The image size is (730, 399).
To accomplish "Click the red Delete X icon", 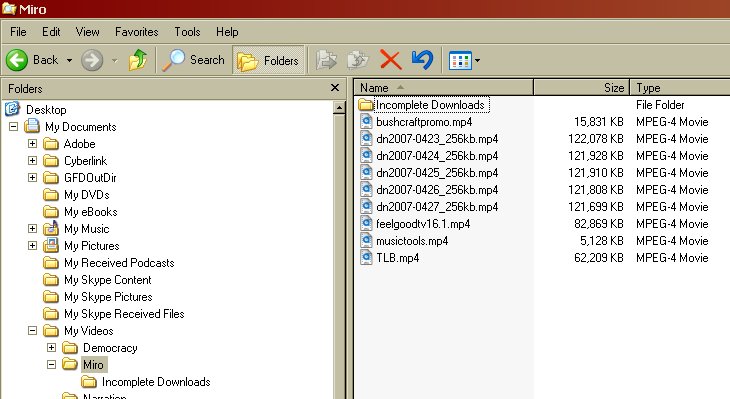I will (390, 60).
